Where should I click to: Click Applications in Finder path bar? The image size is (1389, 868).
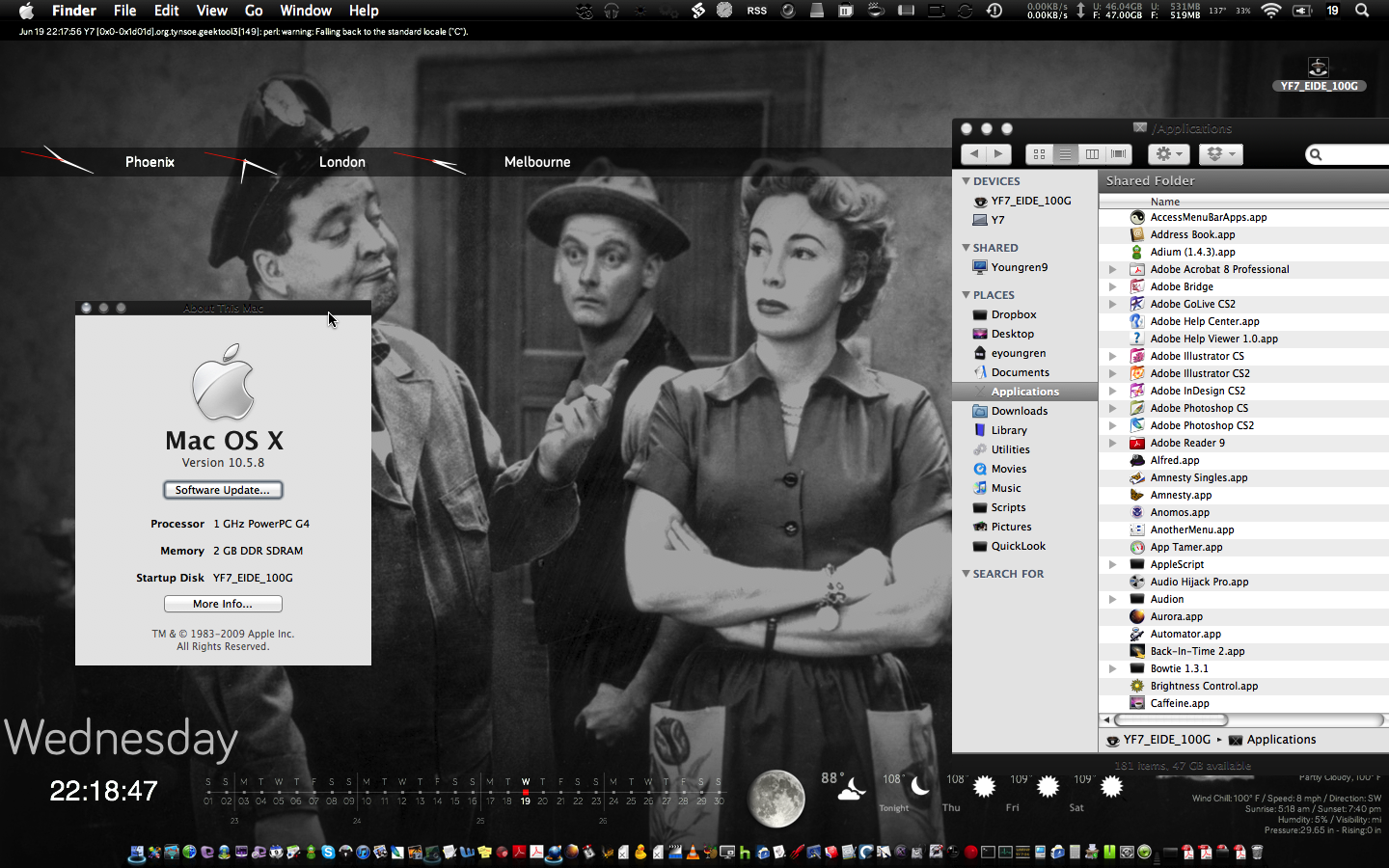pyautogui.click(x=1272, y=740)
